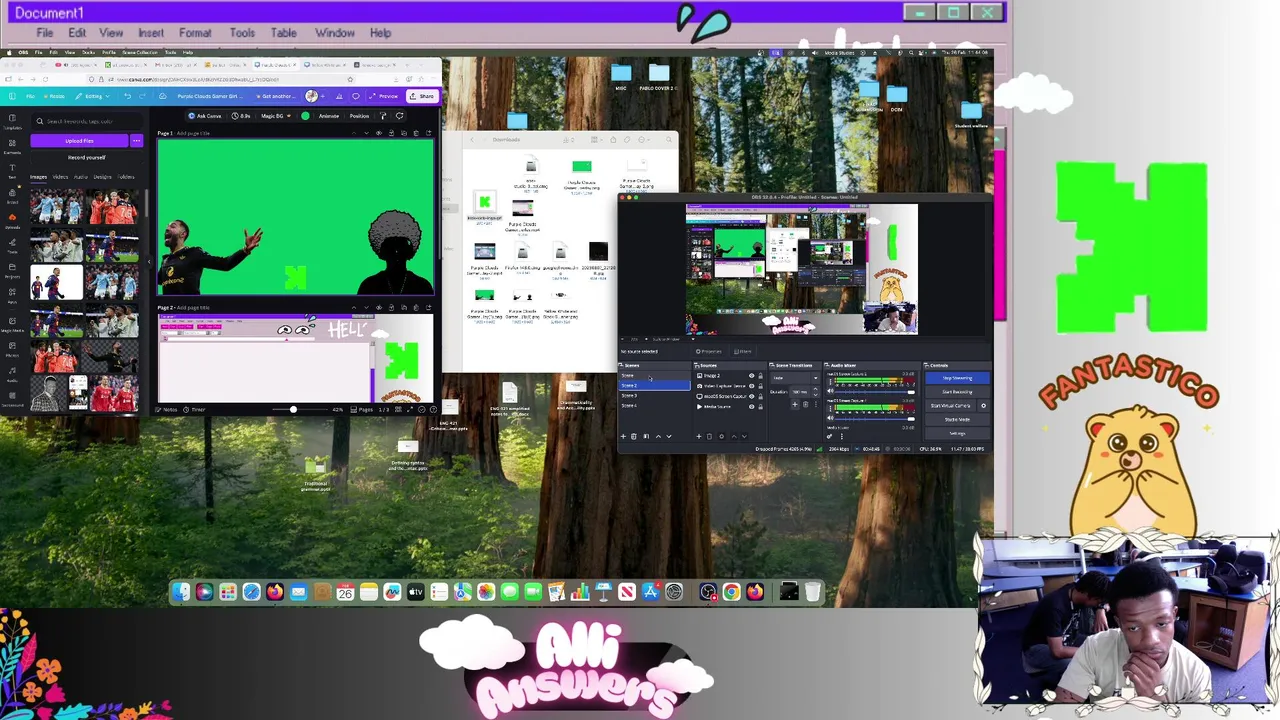This screenshot has height=720, width=1280.
Task: Adjust the Canva zoom slider
Action: point(293,409)
